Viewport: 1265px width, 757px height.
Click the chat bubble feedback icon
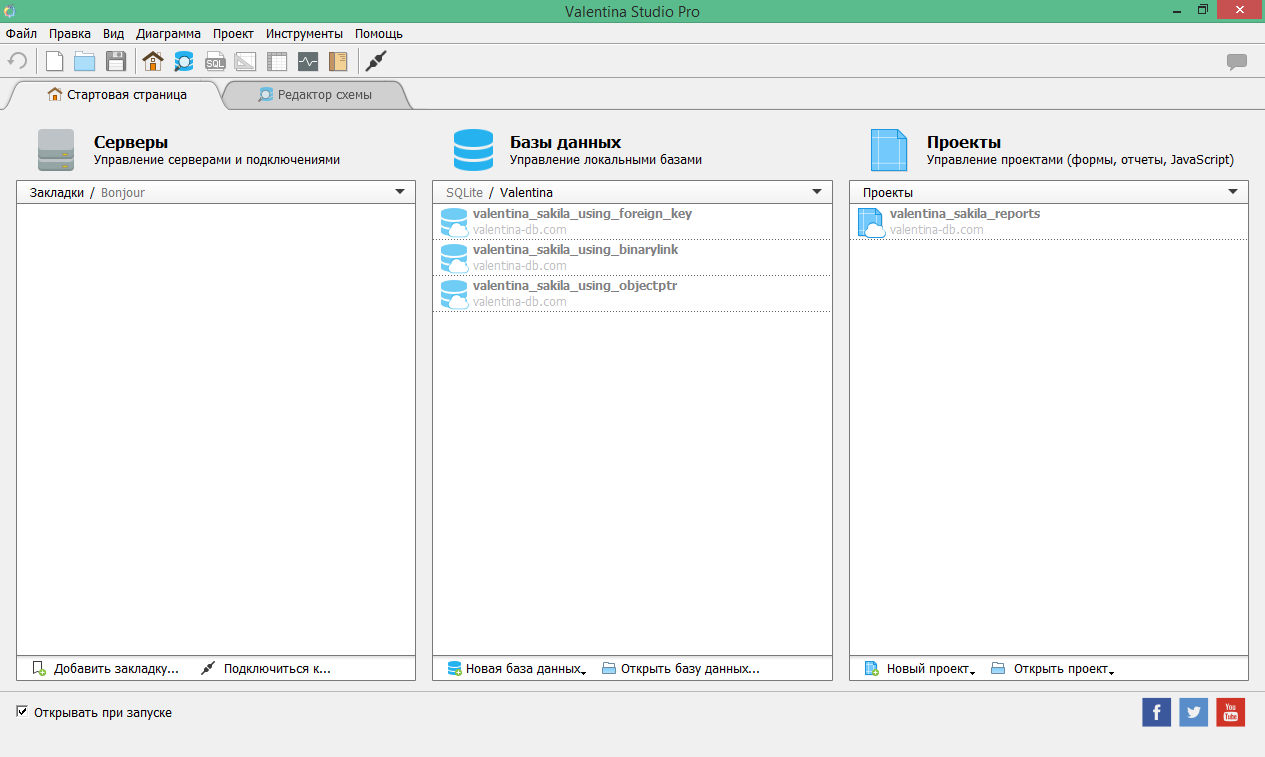[1237, 62]
